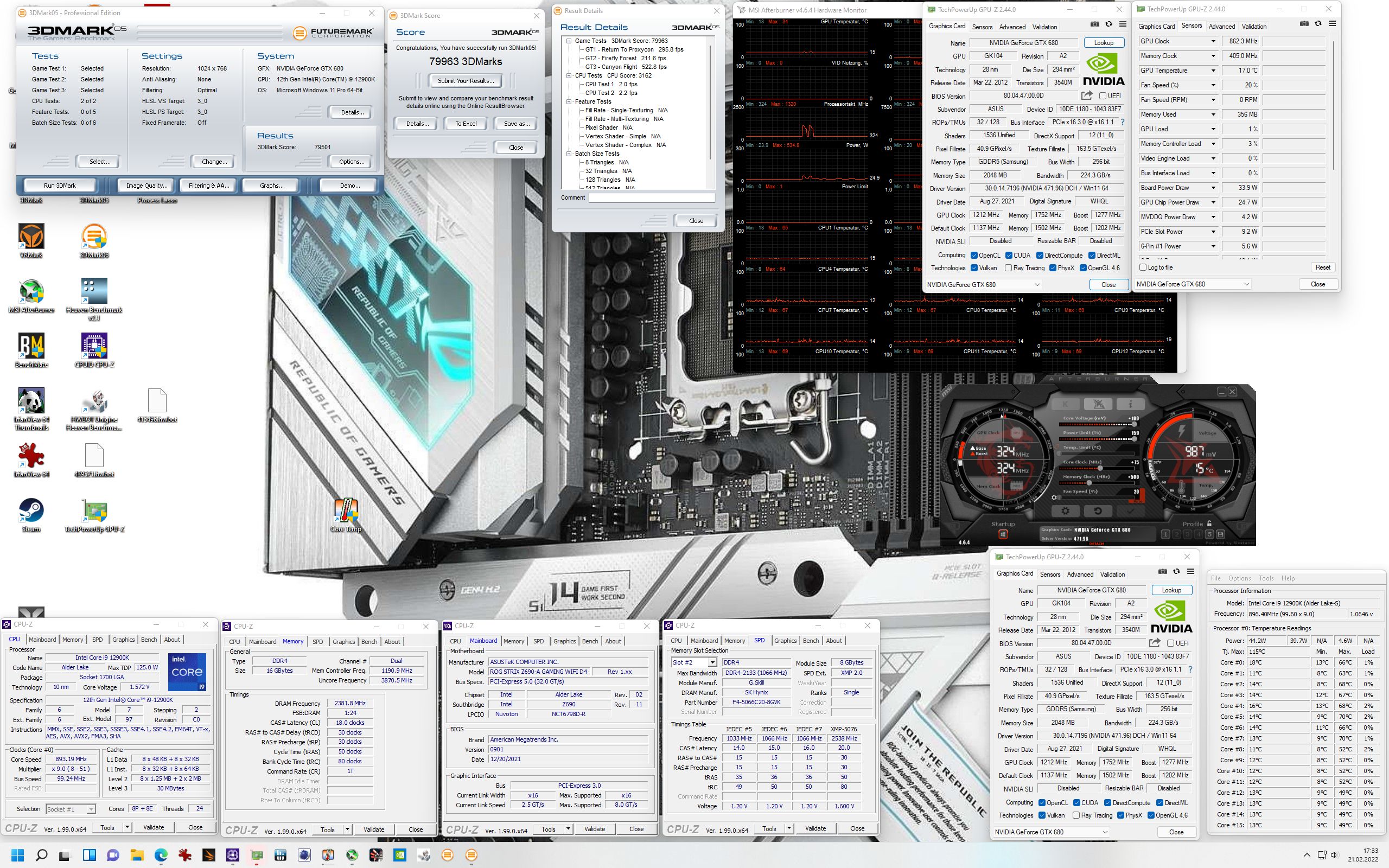This screenshot has height=868, width=1389.
Task: Switch to Graphics tab in the CPU-Z Memory window
Action: tap(344, 642)
